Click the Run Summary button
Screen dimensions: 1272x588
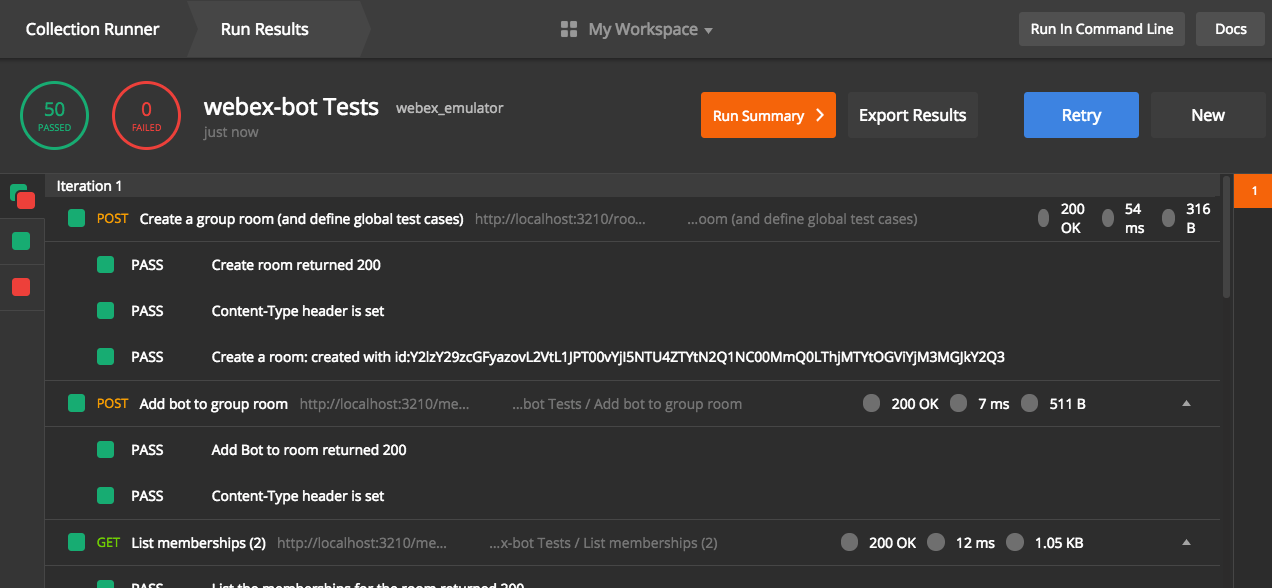coord(768,115)
